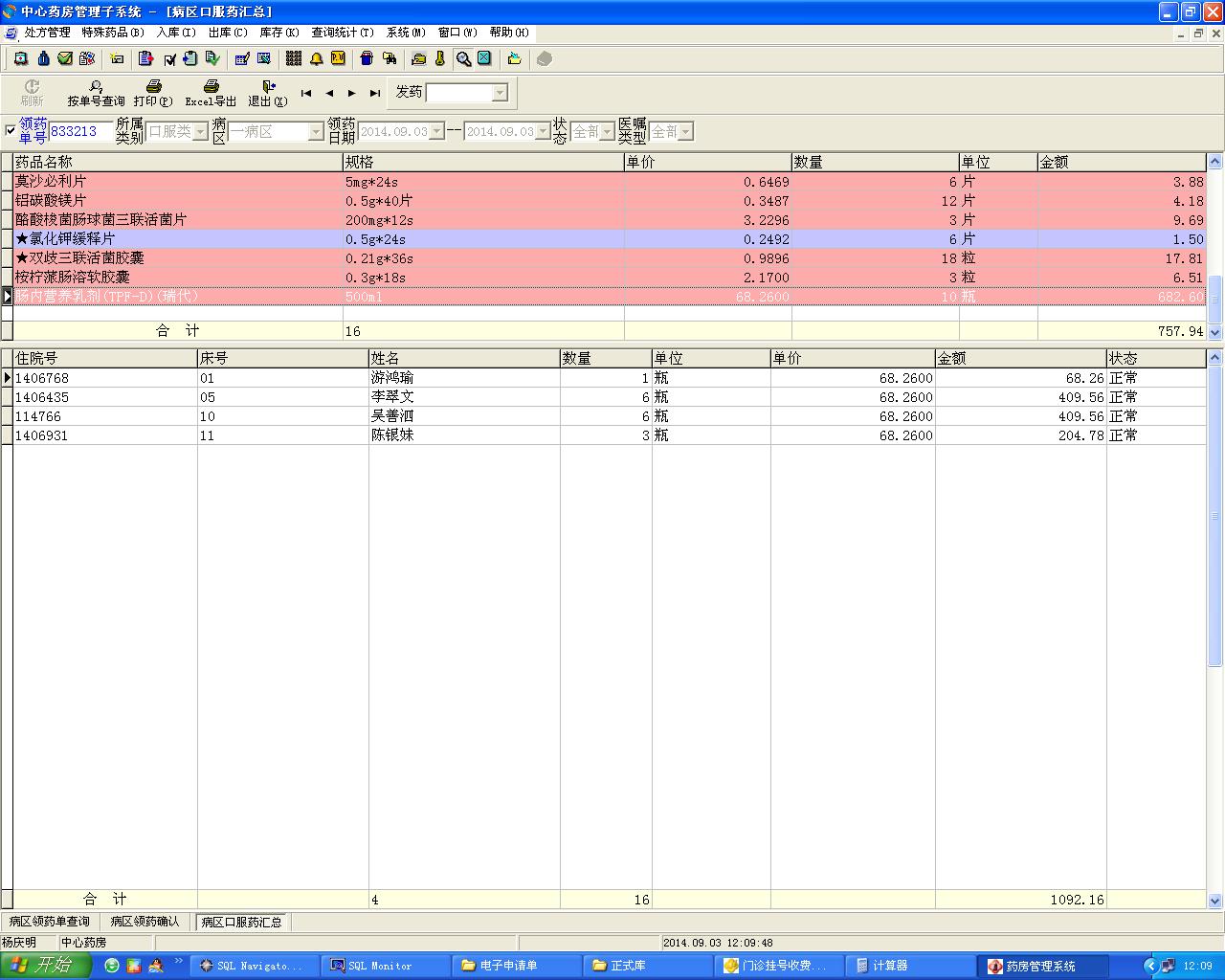
Task: Open the 发药 dropdown
Action: [x=500, y=93]
